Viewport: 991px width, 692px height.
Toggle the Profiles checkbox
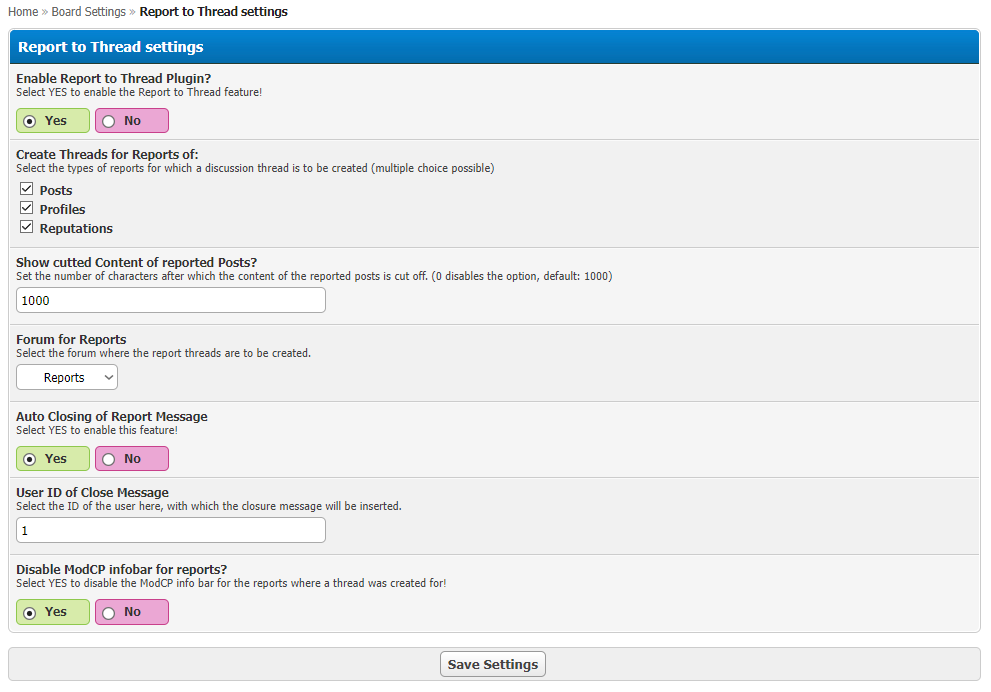click(x=27, y=208)
